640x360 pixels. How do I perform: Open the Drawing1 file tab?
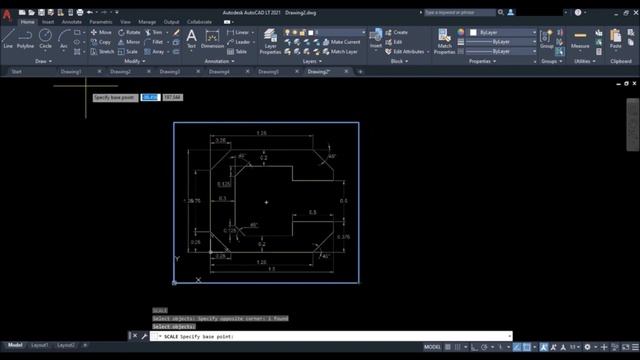(x=71, y=72)
